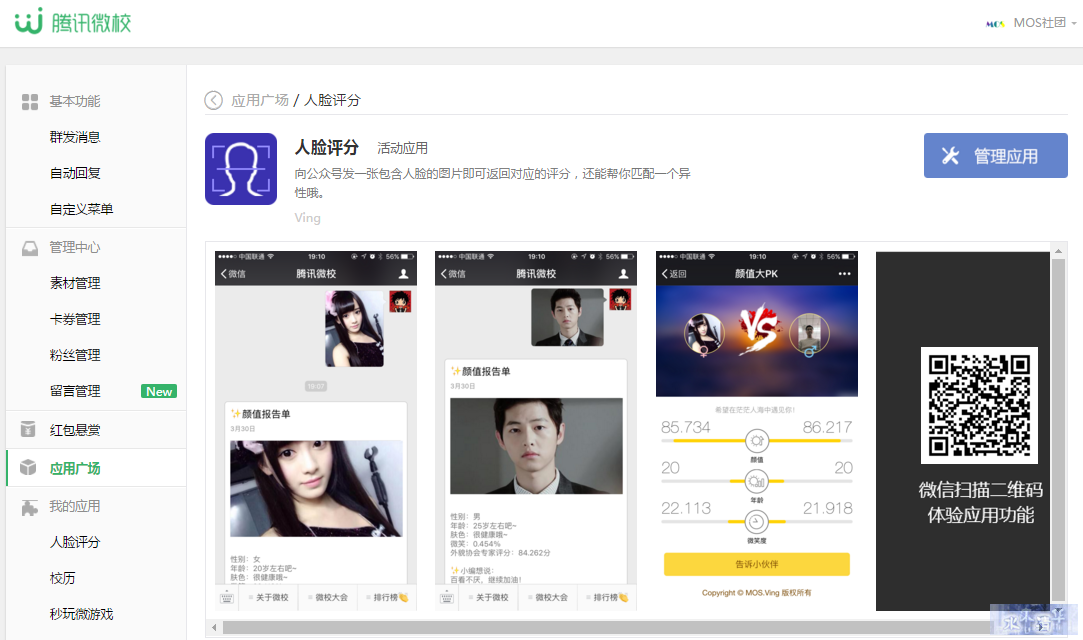View the second screenshot with man's face report
This screenshot has width=1083, height=640.
click(x=536, y=431)
